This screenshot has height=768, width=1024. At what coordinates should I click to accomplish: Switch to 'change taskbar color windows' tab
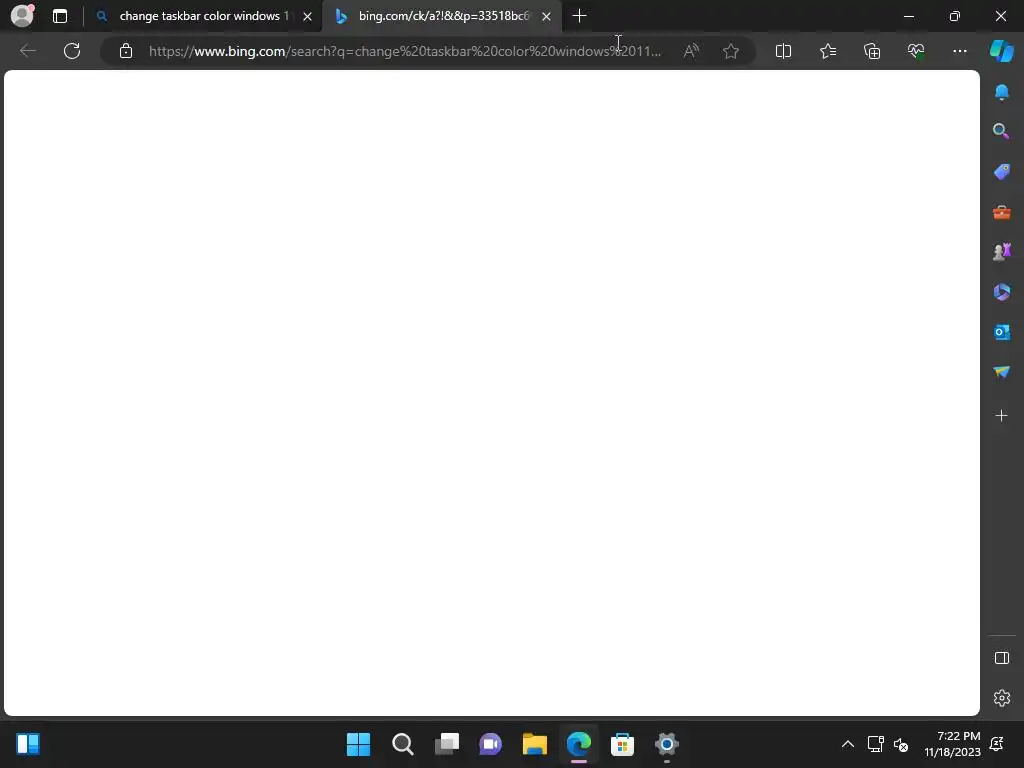(x=203, y=16)
